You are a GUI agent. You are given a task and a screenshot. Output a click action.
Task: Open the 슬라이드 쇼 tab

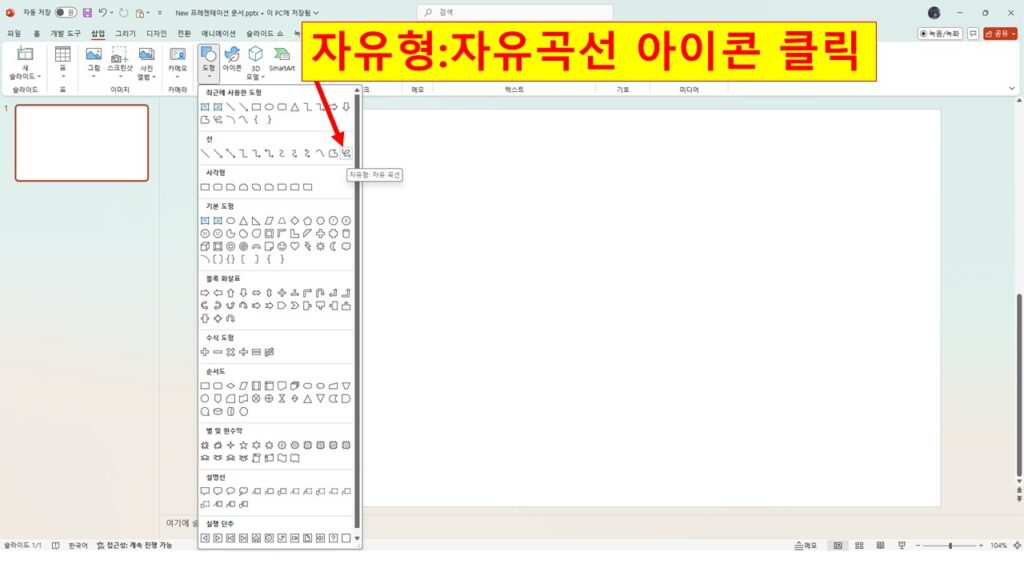[264, 33]
